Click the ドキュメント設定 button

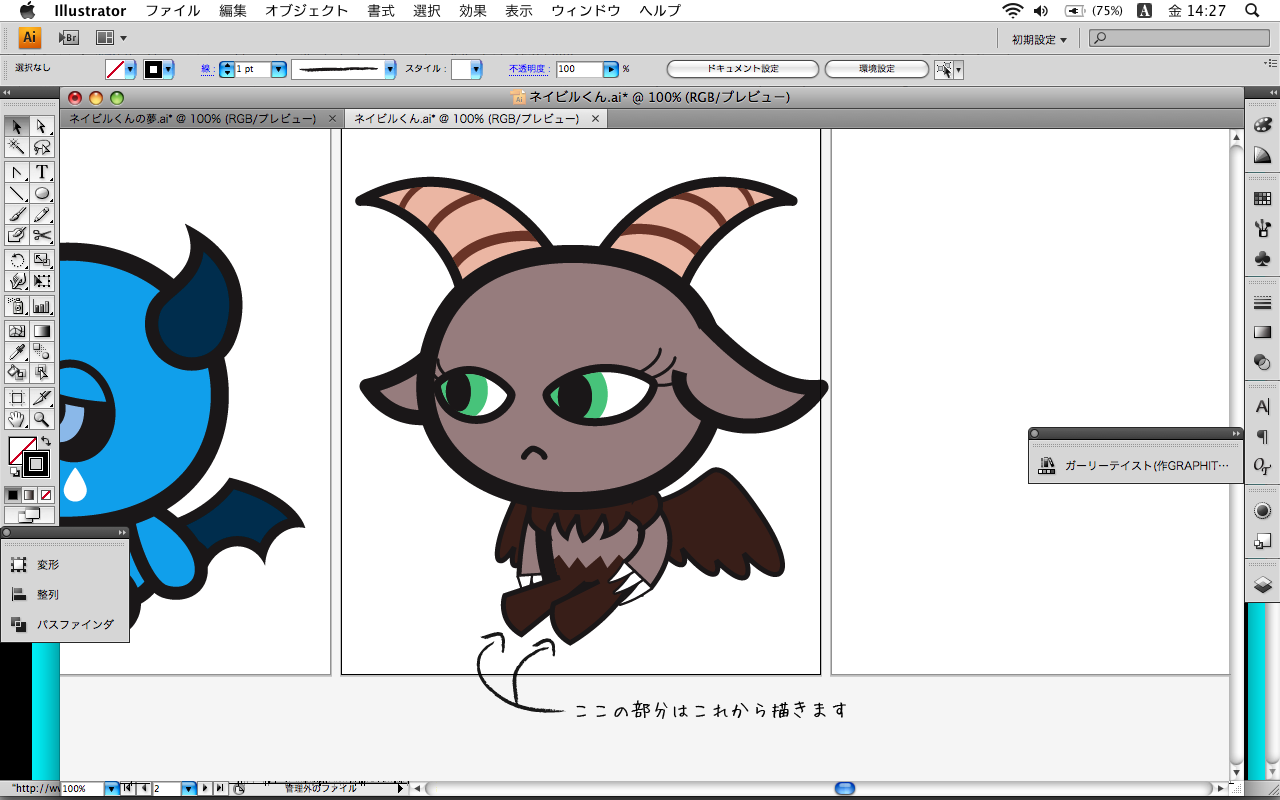[742, 69]
